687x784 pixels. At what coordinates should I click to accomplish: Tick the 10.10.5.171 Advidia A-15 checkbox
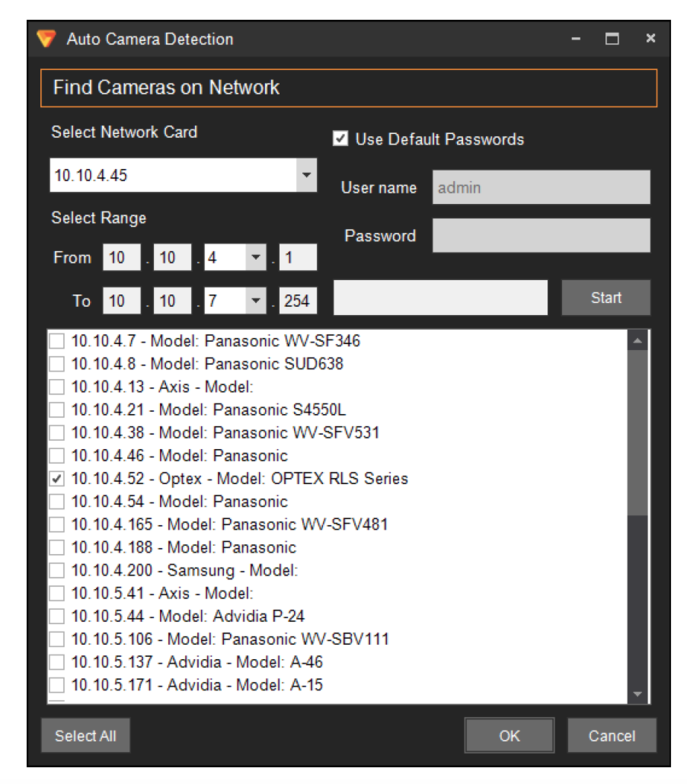[x=57, y=685]
